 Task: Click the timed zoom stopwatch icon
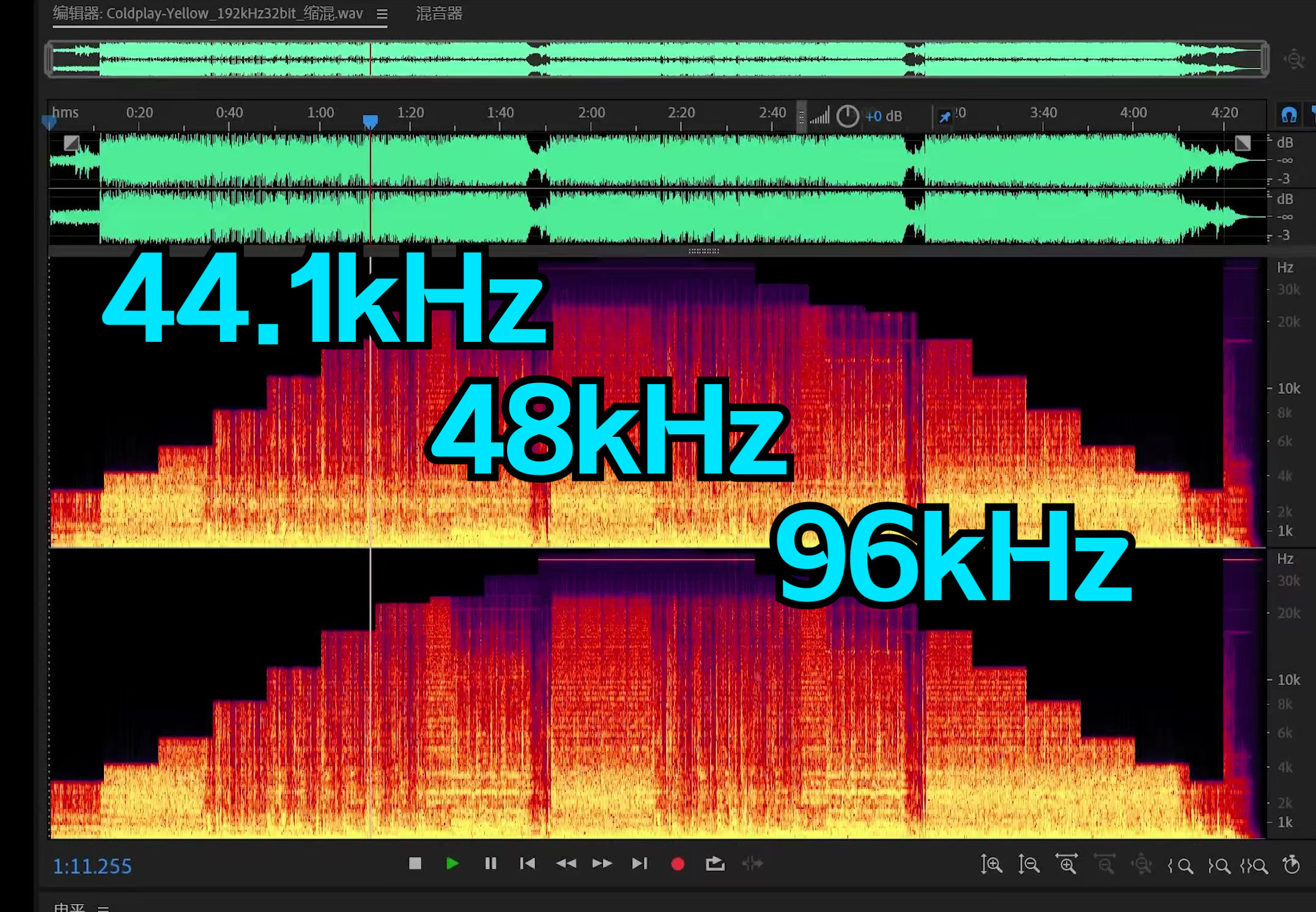(x=1292, y=864)
